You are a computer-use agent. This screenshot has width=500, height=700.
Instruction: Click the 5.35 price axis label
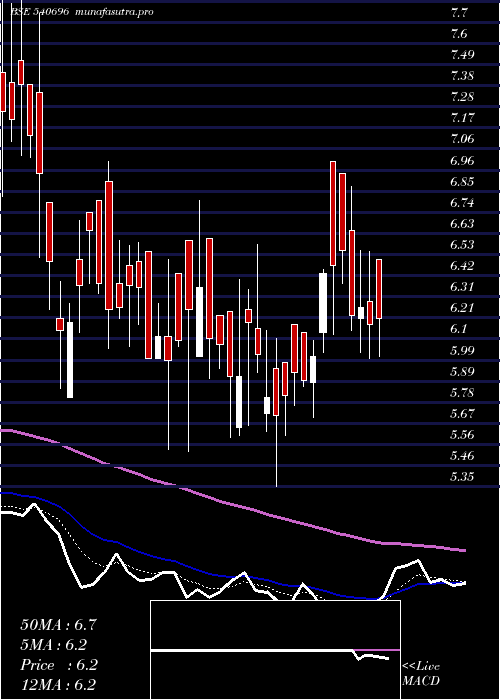[462, 477]
